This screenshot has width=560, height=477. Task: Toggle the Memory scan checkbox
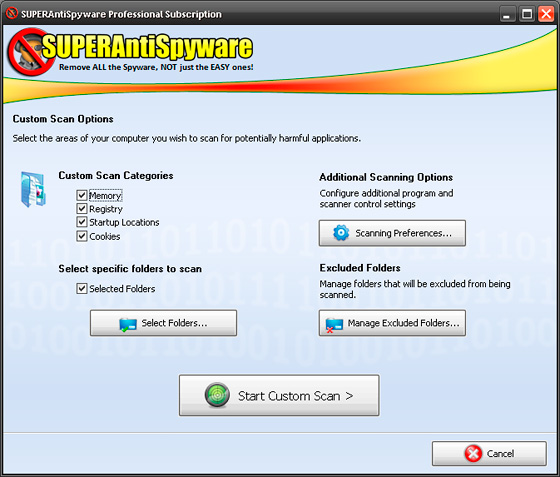82,195
